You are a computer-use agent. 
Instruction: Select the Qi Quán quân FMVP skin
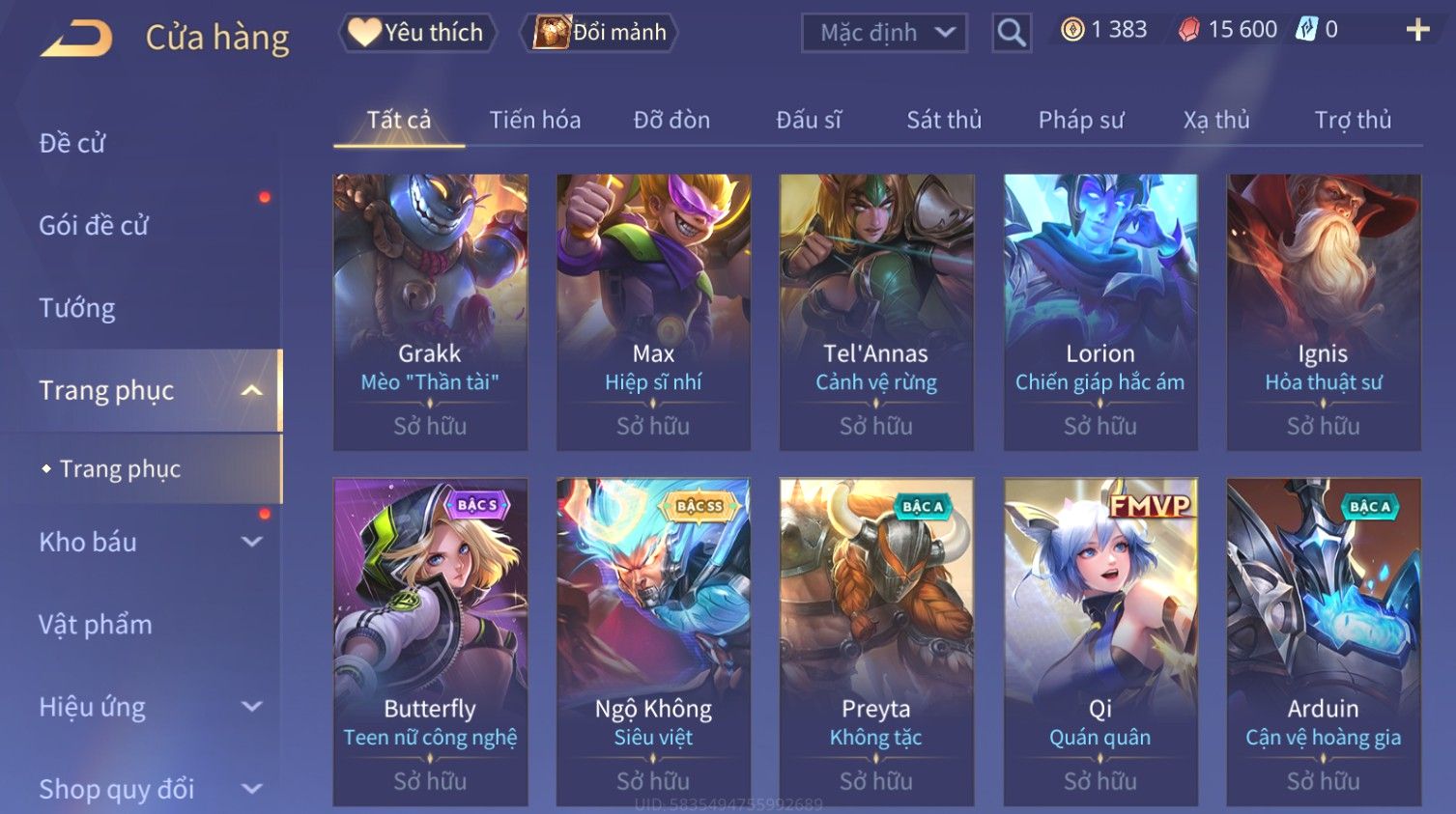click(1100, 642)
